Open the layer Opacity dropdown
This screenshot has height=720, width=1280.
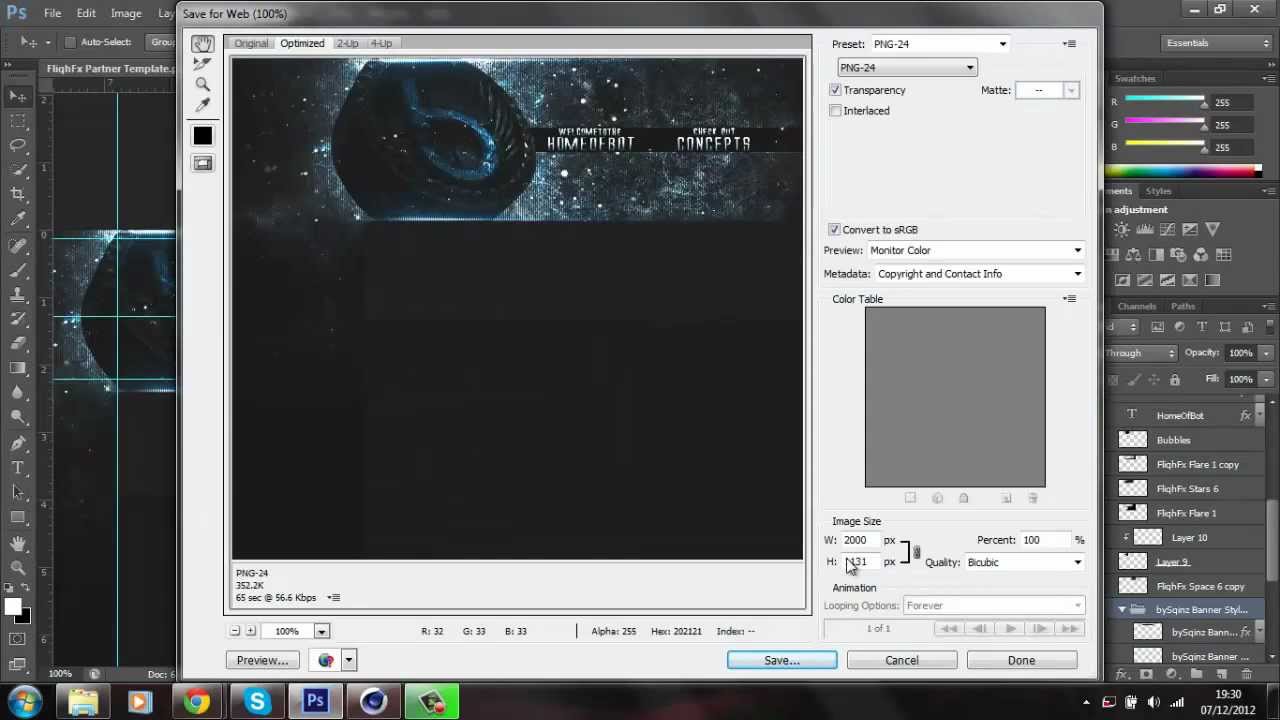point(1266,353)
